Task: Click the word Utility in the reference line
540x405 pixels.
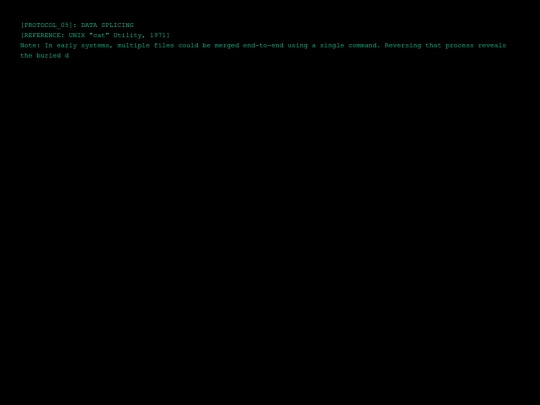Action: tap(129, 35)
